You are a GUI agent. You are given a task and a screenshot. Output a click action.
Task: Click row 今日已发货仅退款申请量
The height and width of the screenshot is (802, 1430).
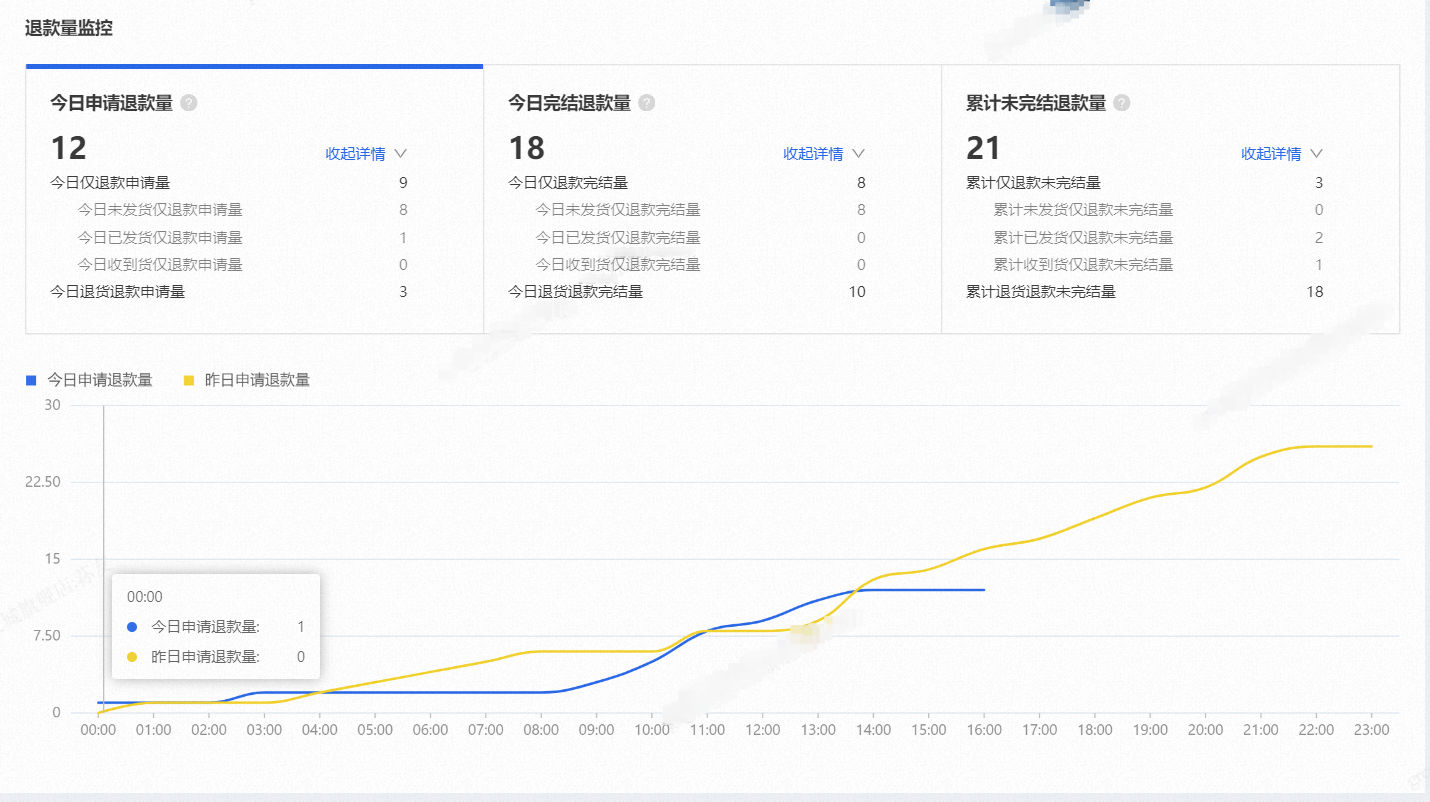(243, 238)
